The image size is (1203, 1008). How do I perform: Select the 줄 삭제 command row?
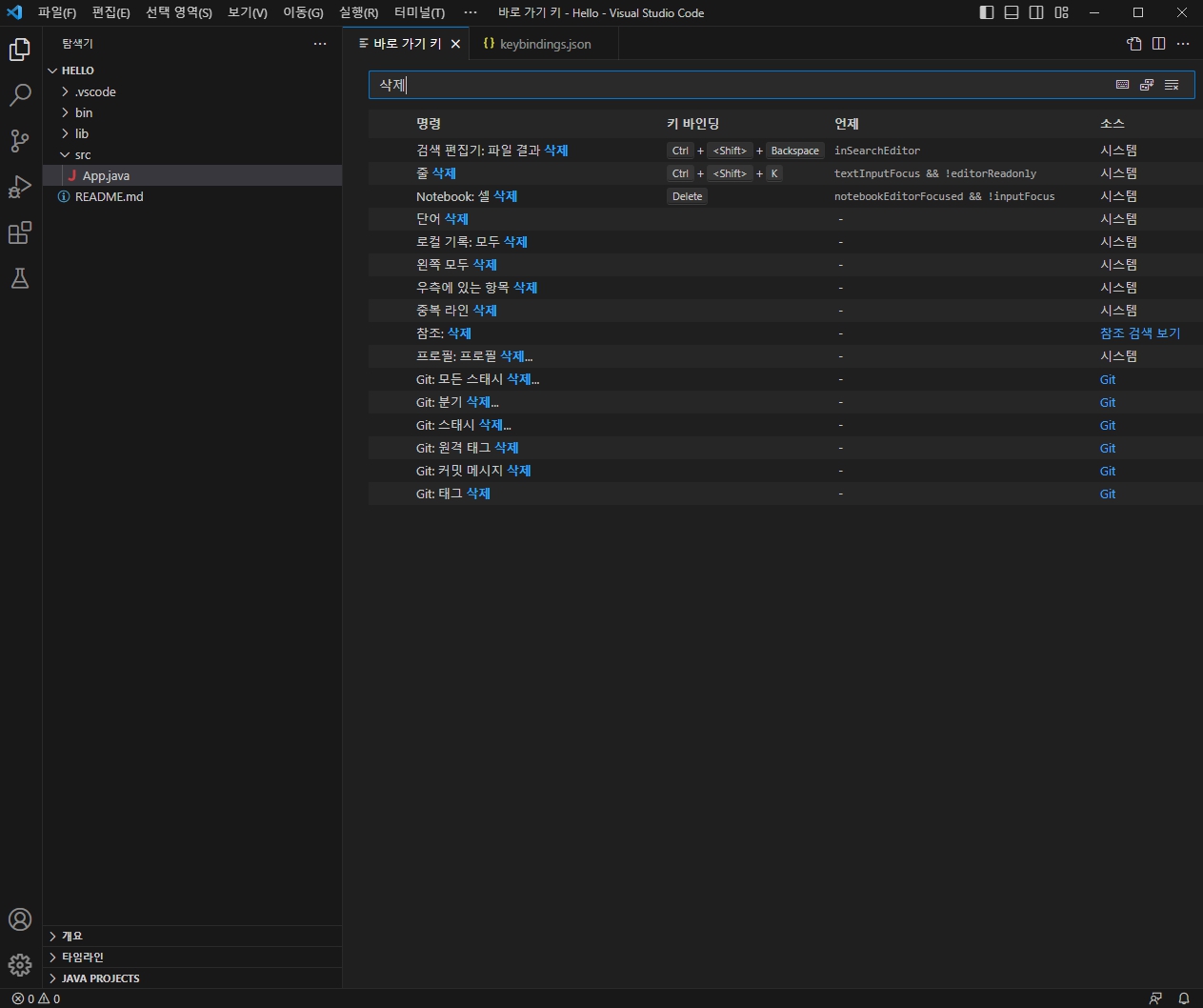(x=785, y=173)
